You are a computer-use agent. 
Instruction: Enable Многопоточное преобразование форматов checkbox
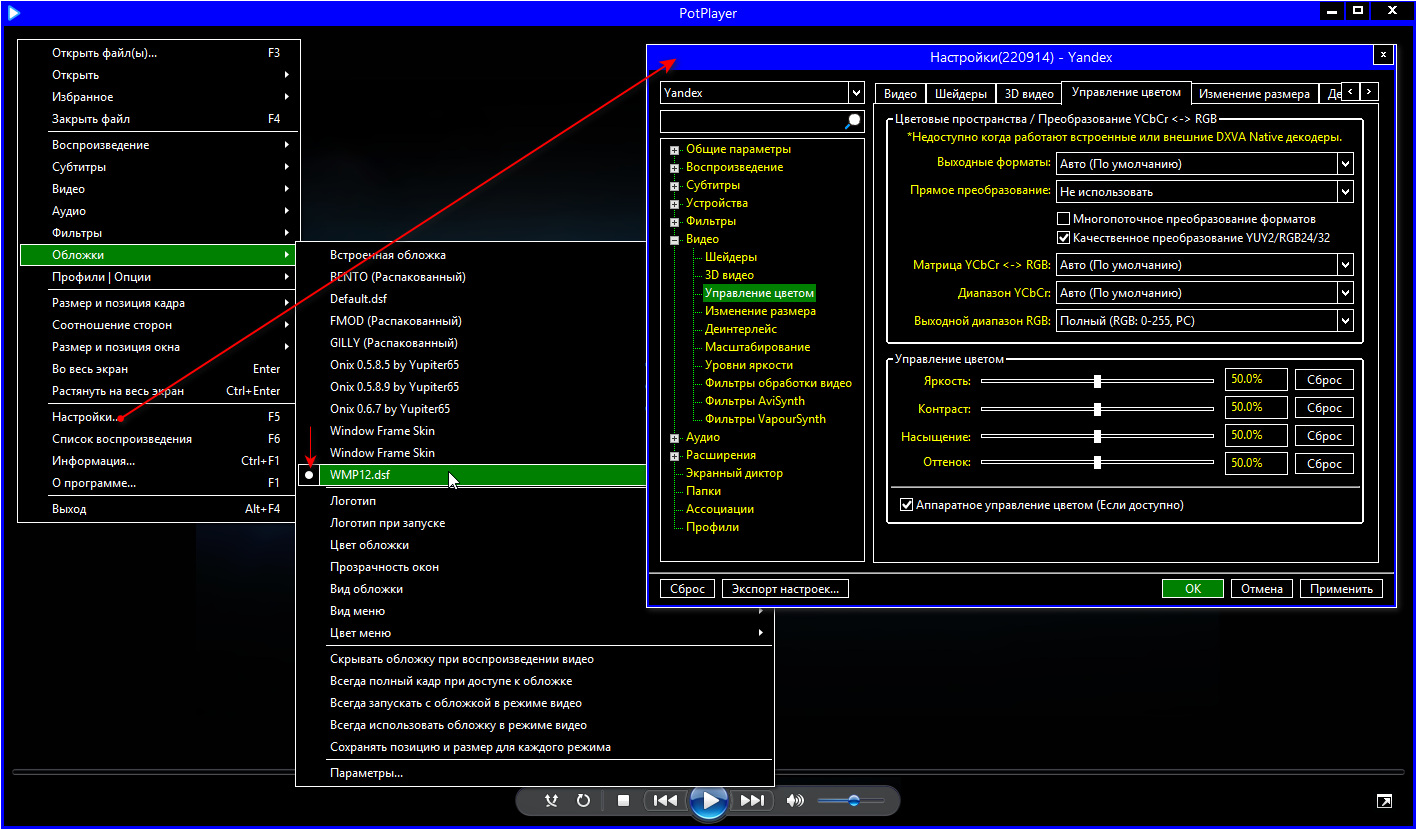pyautogui.click(x=1064, y=219)
